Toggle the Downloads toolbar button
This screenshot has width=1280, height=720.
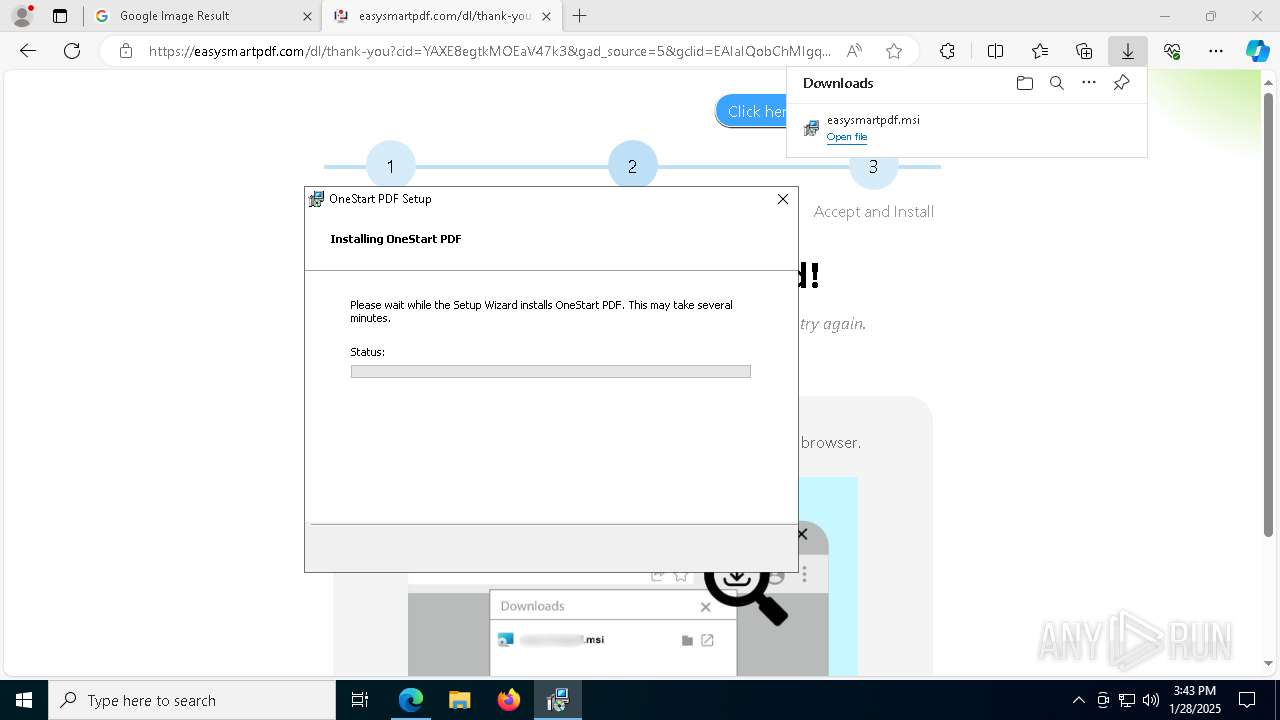(x=1128, y=51)
